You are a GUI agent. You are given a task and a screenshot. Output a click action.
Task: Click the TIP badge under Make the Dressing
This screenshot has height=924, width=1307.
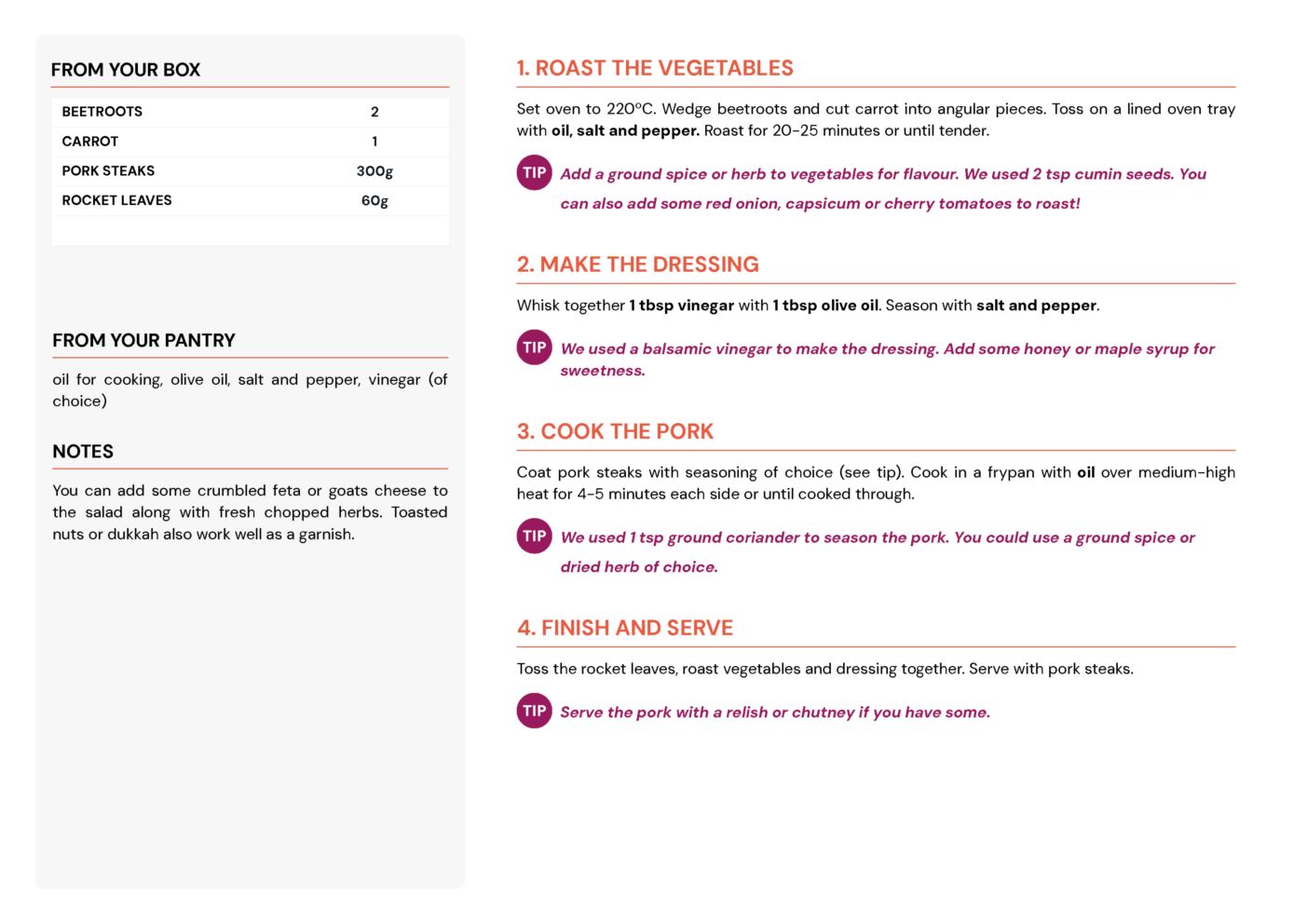pos(535,347)
